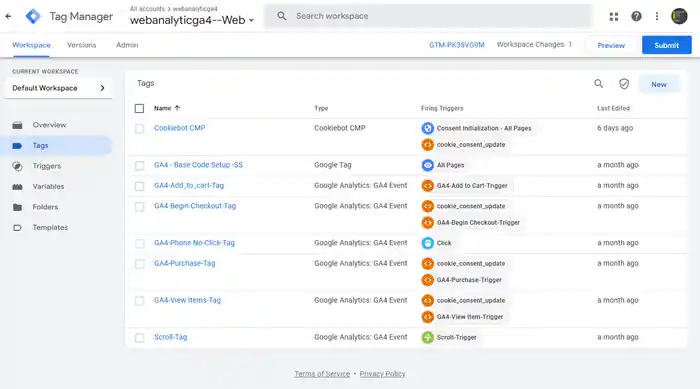Open the Cookiebot CMP tag link
Screen dimensions: 700x389
click(x=179, y=128)
